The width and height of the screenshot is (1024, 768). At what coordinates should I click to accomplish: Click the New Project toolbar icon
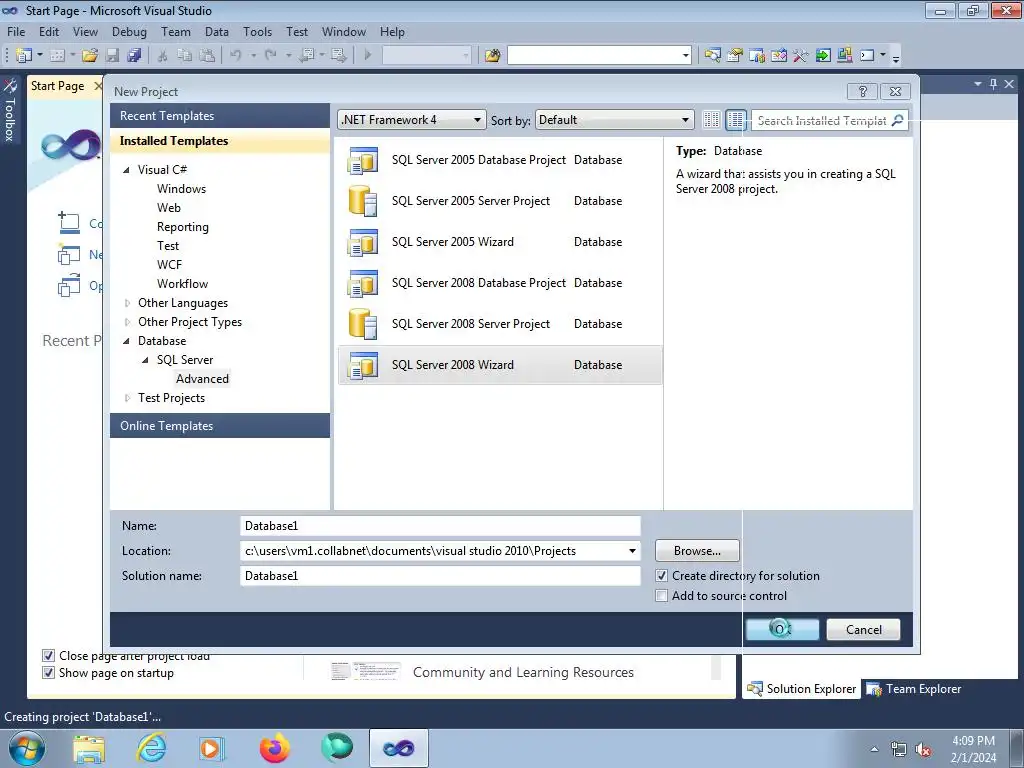(x=24, y=56)
